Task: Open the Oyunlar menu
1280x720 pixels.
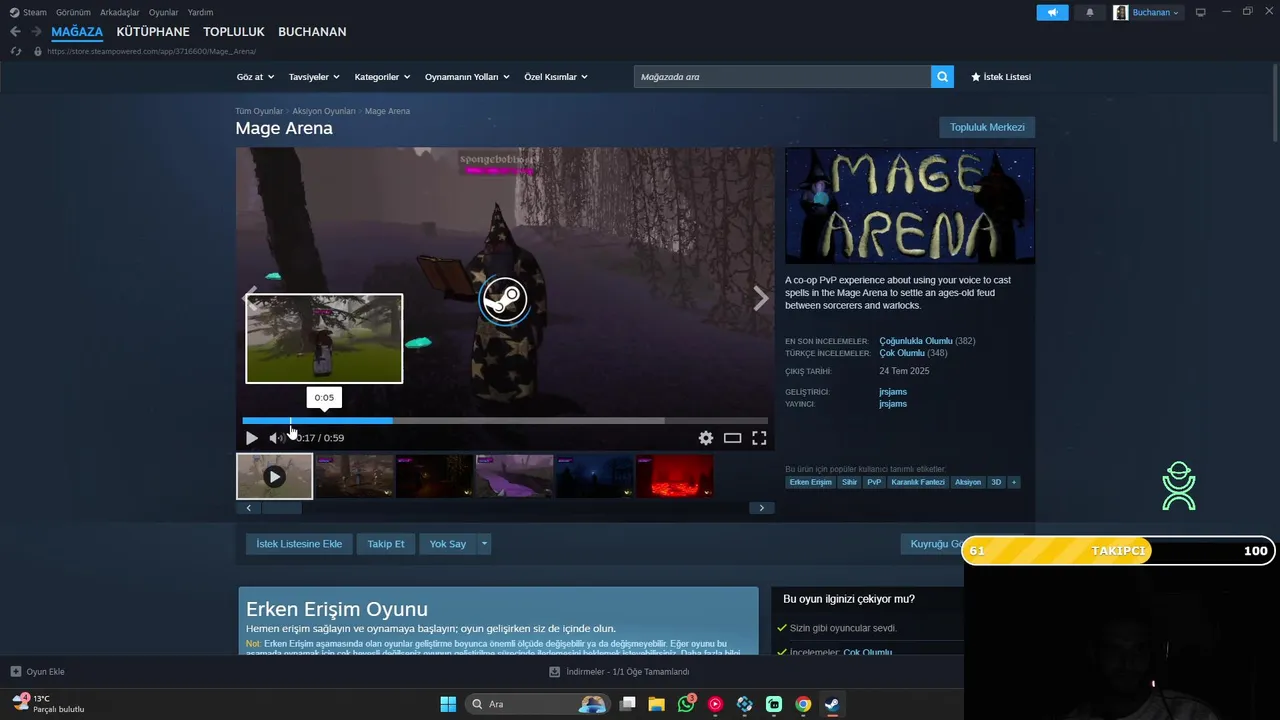Action: pyautogui.click(x=164, y=12)
